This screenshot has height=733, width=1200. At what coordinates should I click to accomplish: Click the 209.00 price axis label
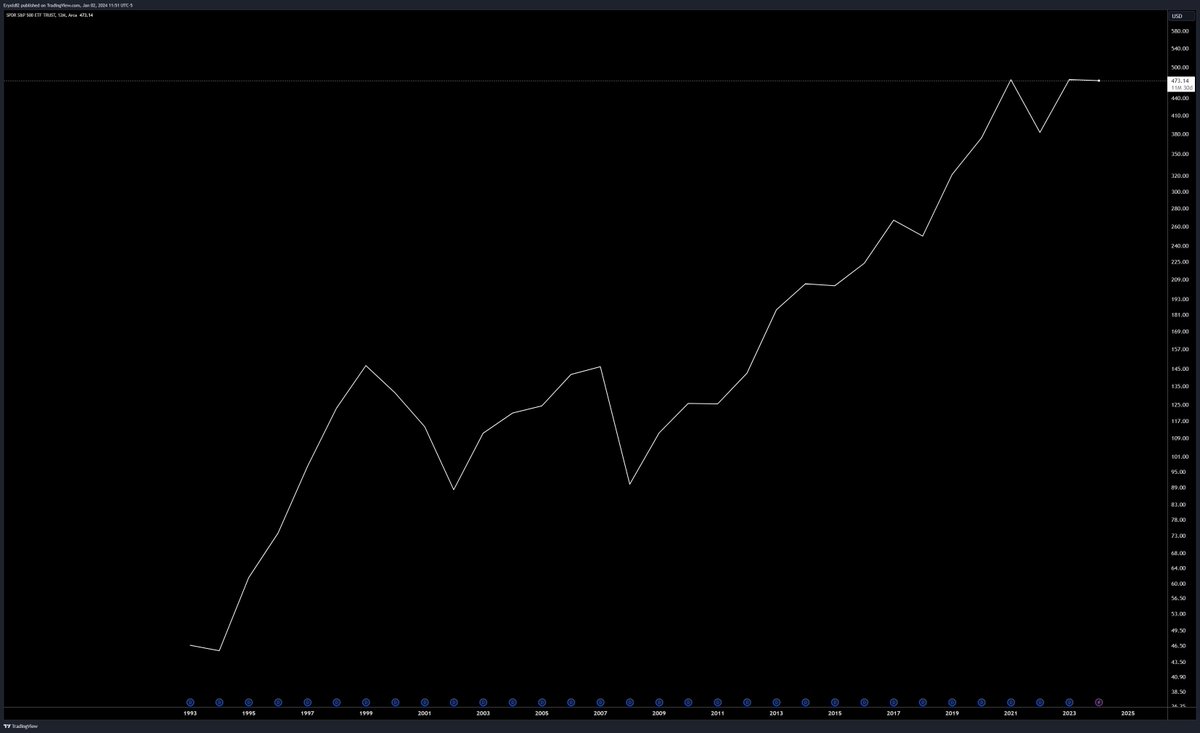click(1181, 281)
